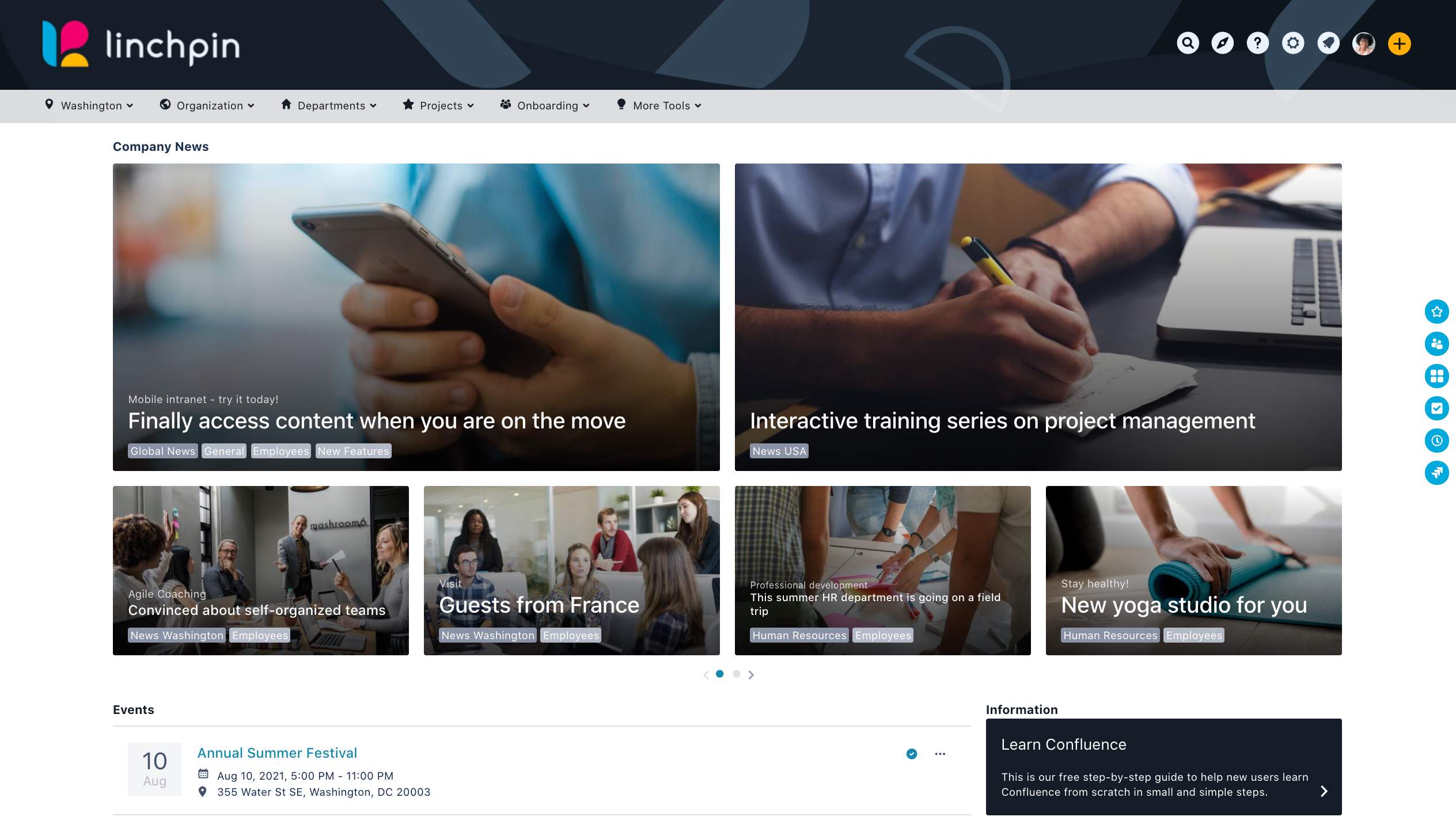Open the Annual Summer Festival link
Viewport: 1456px width, 828px height.
[x=277, y=753]
